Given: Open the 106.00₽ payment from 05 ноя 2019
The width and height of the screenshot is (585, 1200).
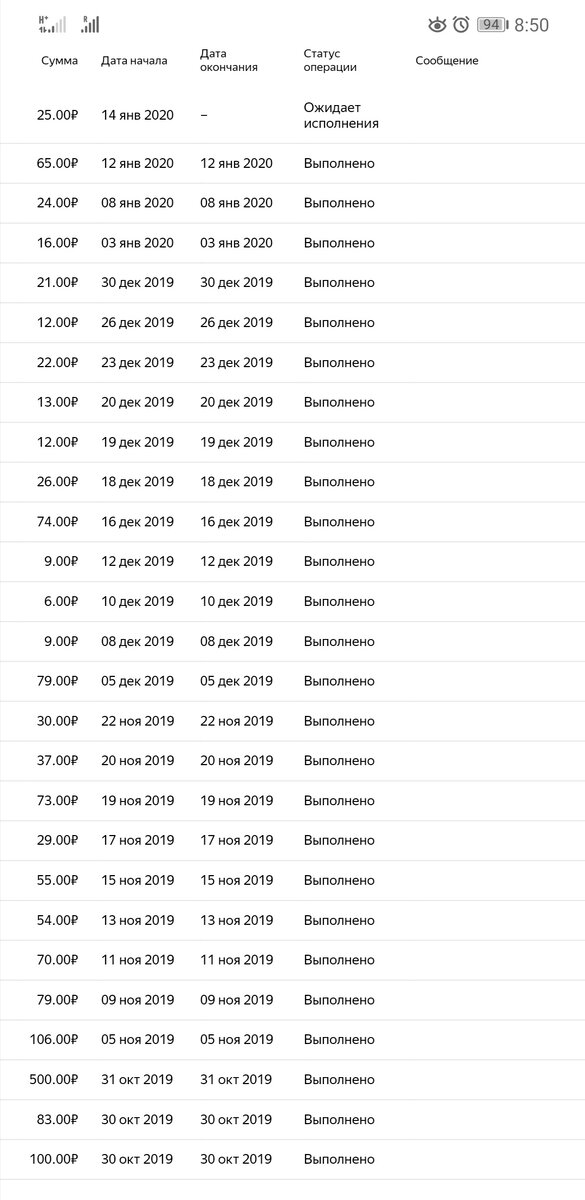Looking at the screenshot, I should 292,1040.
